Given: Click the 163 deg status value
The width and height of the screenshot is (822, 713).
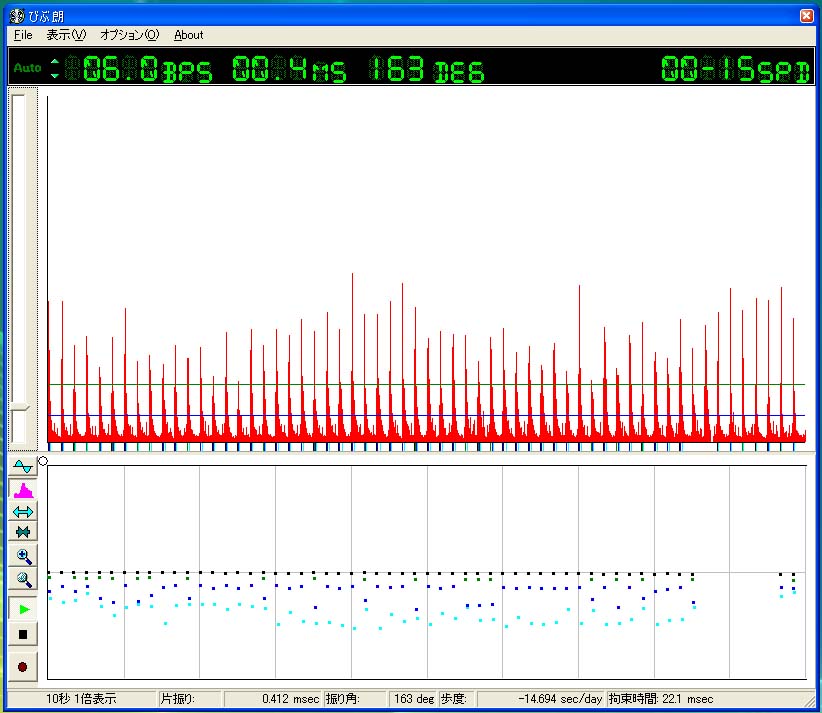Looking at the screenshot, I should [x=414, y=699].
